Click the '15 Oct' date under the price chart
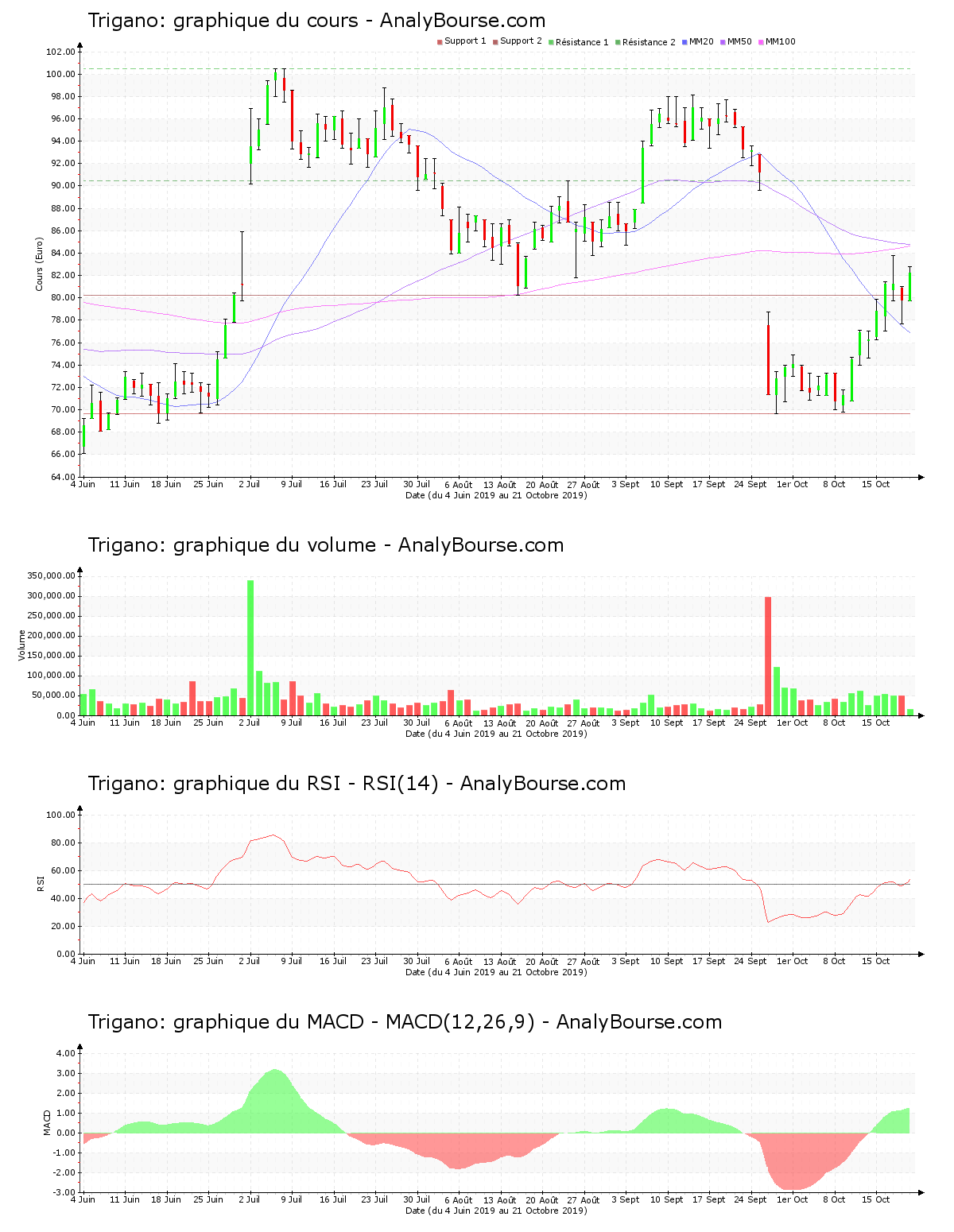 [x=876, y=484]
